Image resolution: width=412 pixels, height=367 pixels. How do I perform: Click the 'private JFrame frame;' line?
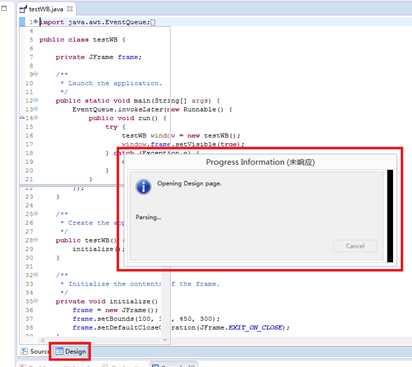tap(99, 57)
